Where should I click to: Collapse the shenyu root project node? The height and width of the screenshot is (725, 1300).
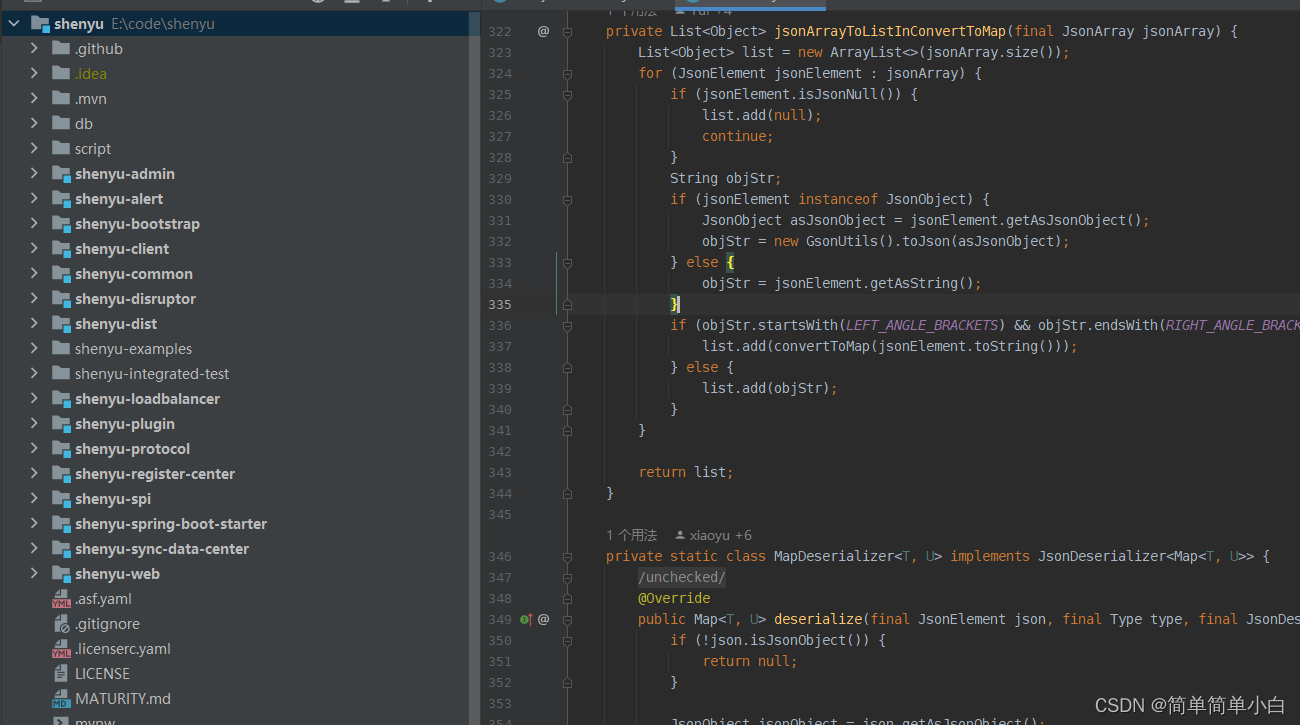coord(14,23)
